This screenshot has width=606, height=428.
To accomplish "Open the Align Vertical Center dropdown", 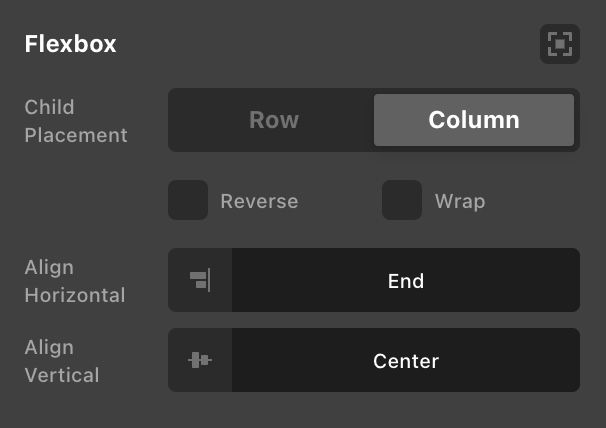I will click(x=374, y=360).
